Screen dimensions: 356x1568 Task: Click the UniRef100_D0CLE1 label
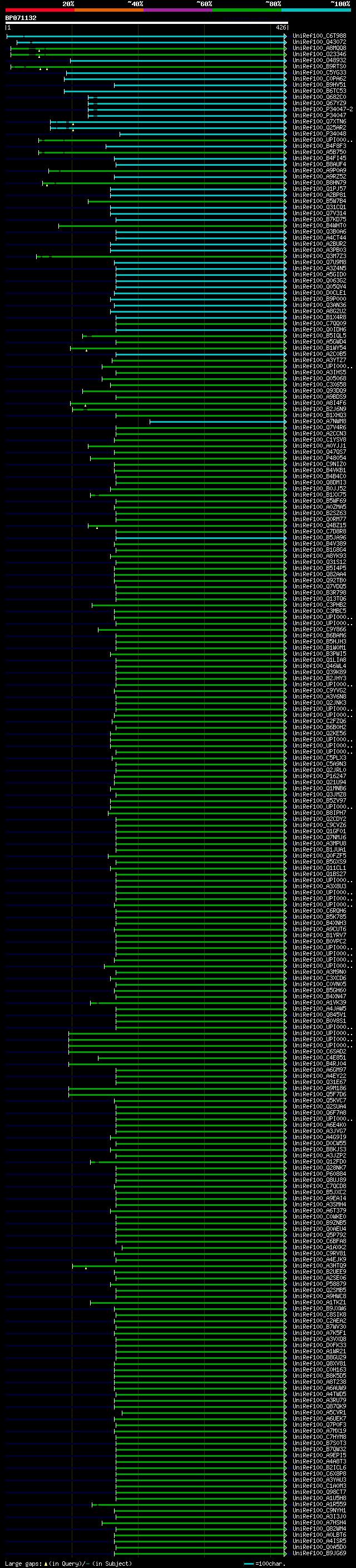(319, 293)
